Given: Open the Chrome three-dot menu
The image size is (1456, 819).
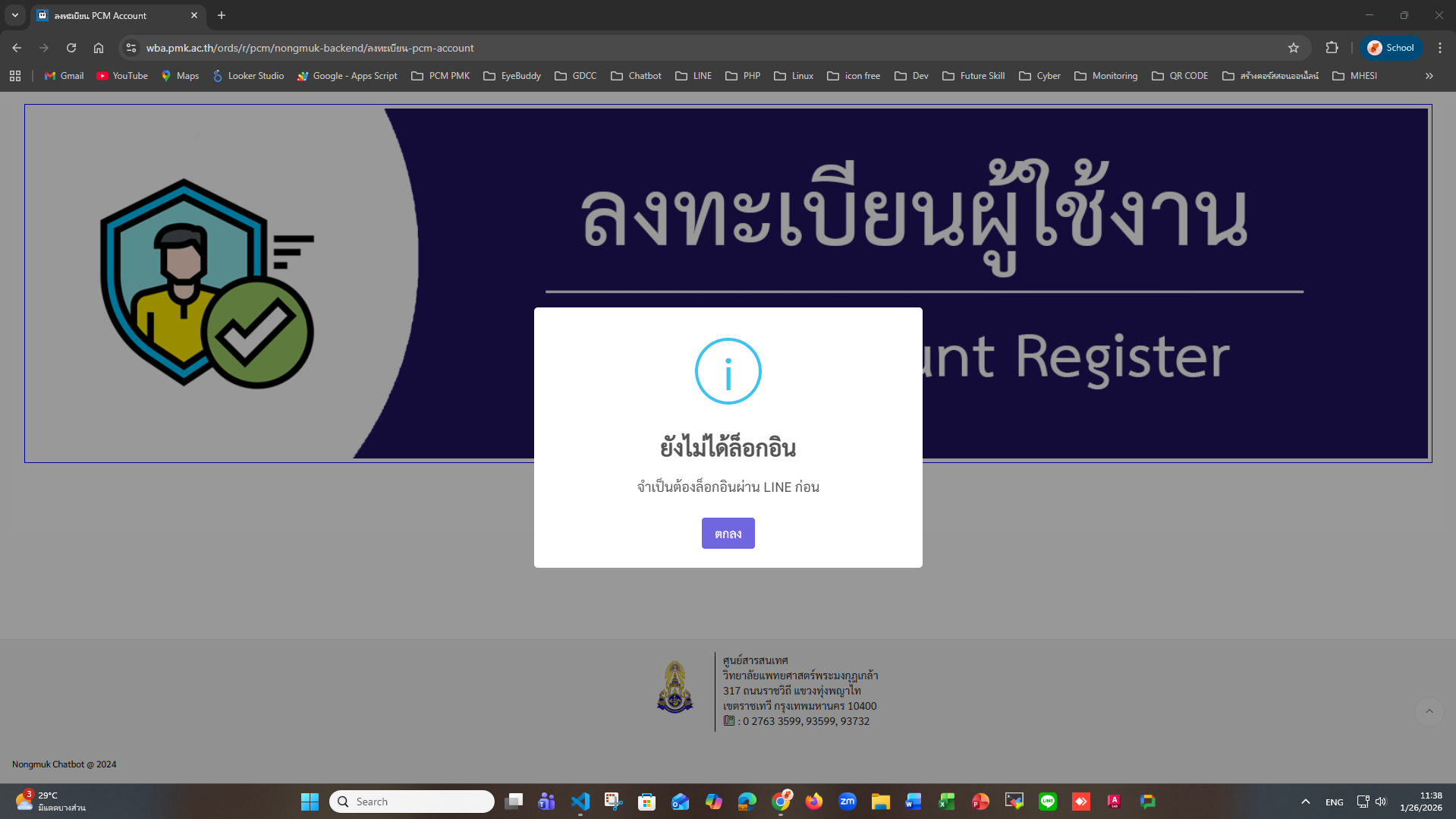Looking at the screenshot, I should 1441,47.
